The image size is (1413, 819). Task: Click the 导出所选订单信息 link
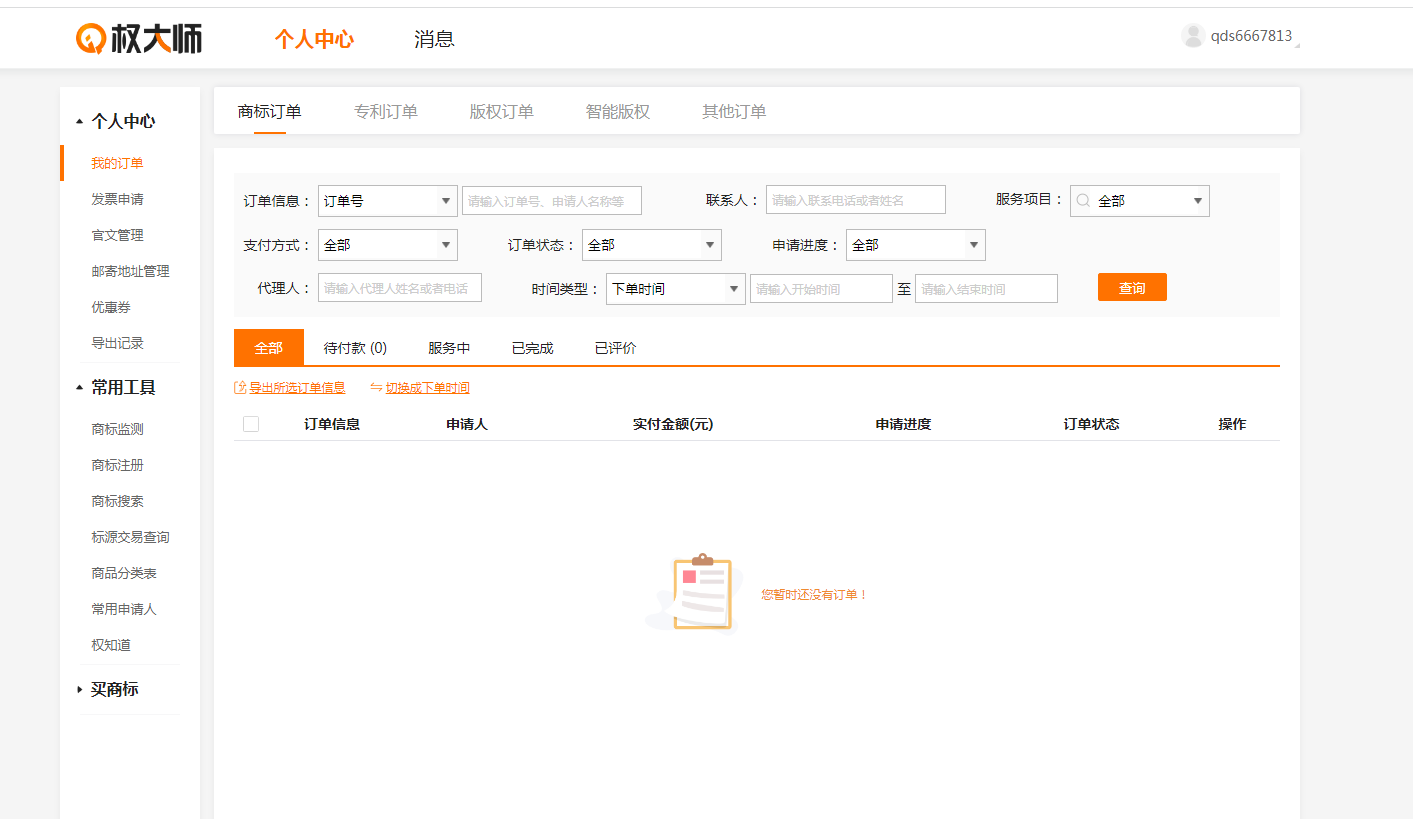point(297,388)
